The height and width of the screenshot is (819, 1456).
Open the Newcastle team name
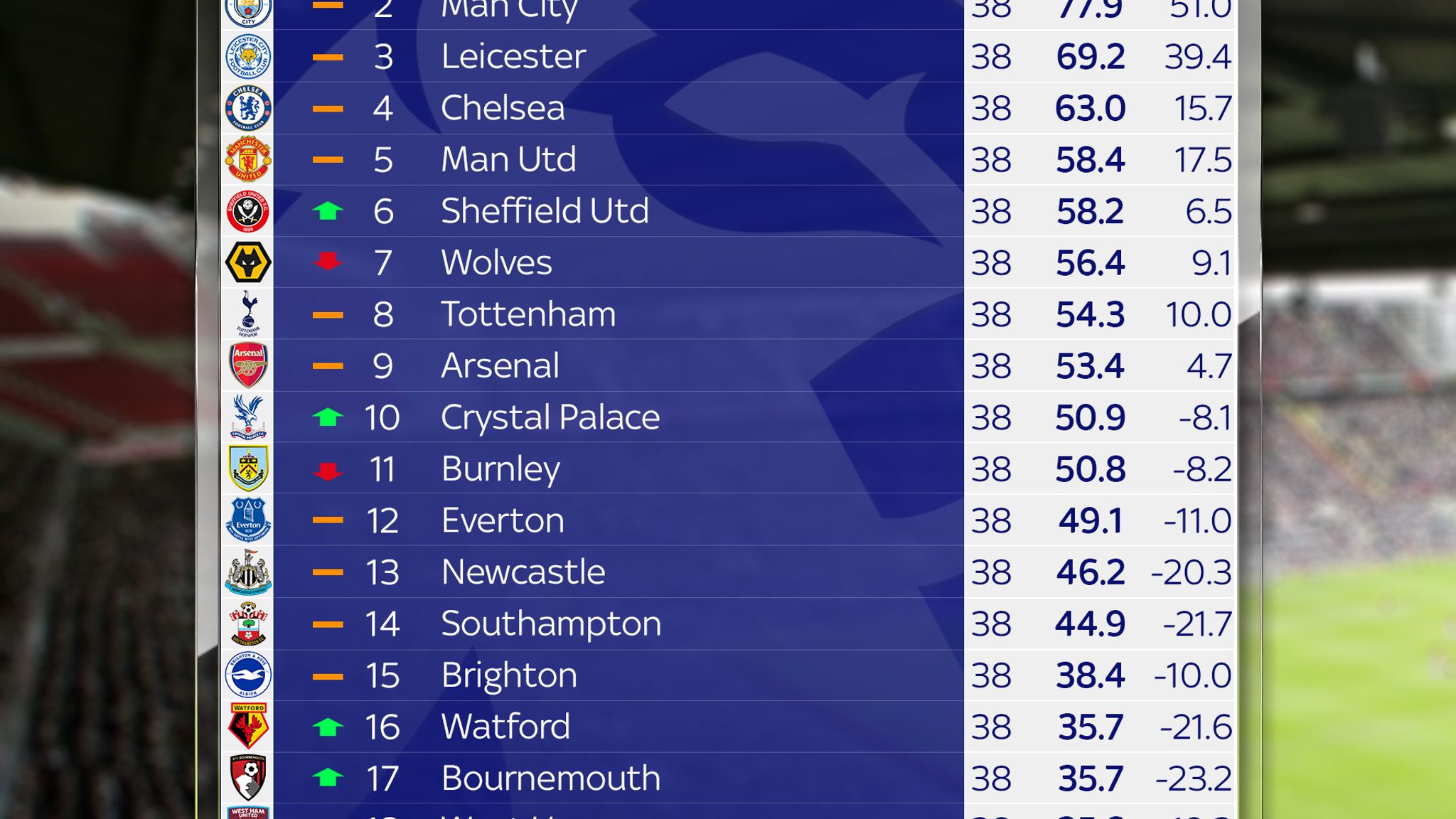(x=523, y=572)
